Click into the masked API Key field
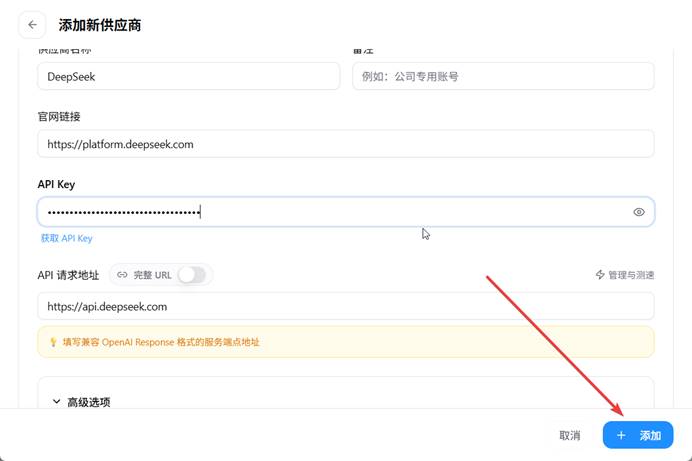 coord(346,212)
